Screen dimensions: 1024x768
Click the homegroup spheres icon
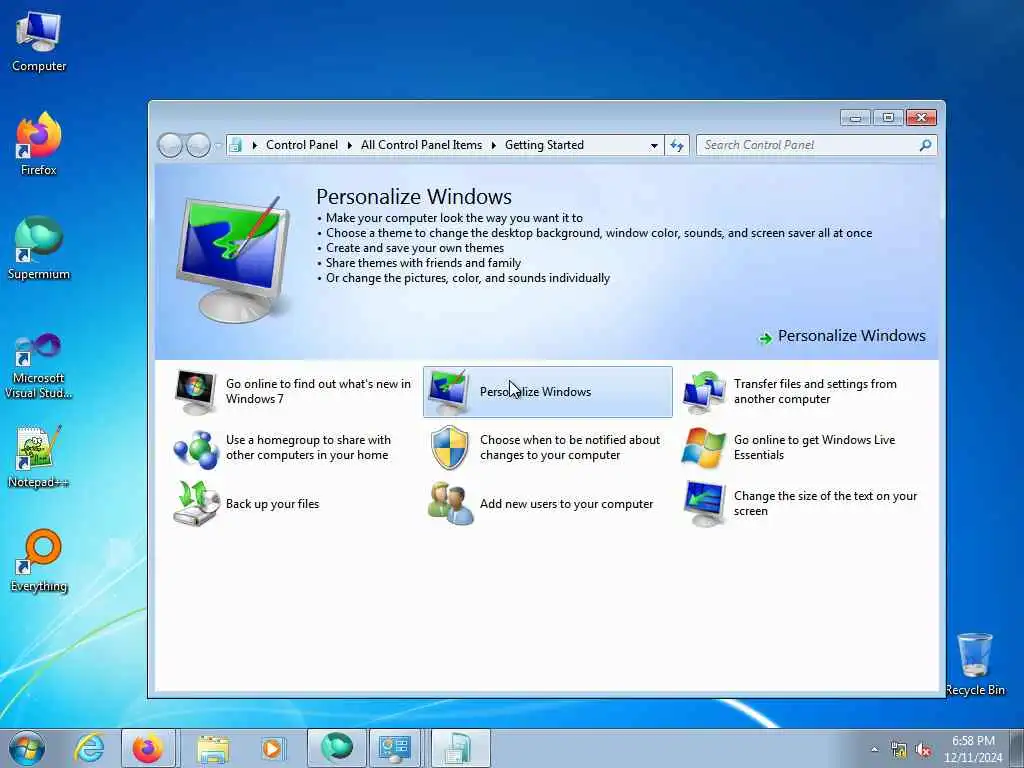click(x=195, y=449)
